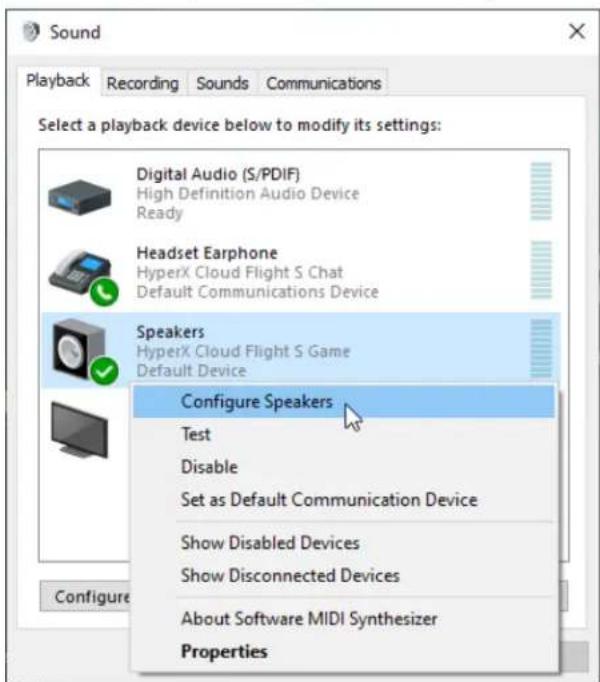
Task: Choose Disable in the context menu
Action: [x=344, y=467]
